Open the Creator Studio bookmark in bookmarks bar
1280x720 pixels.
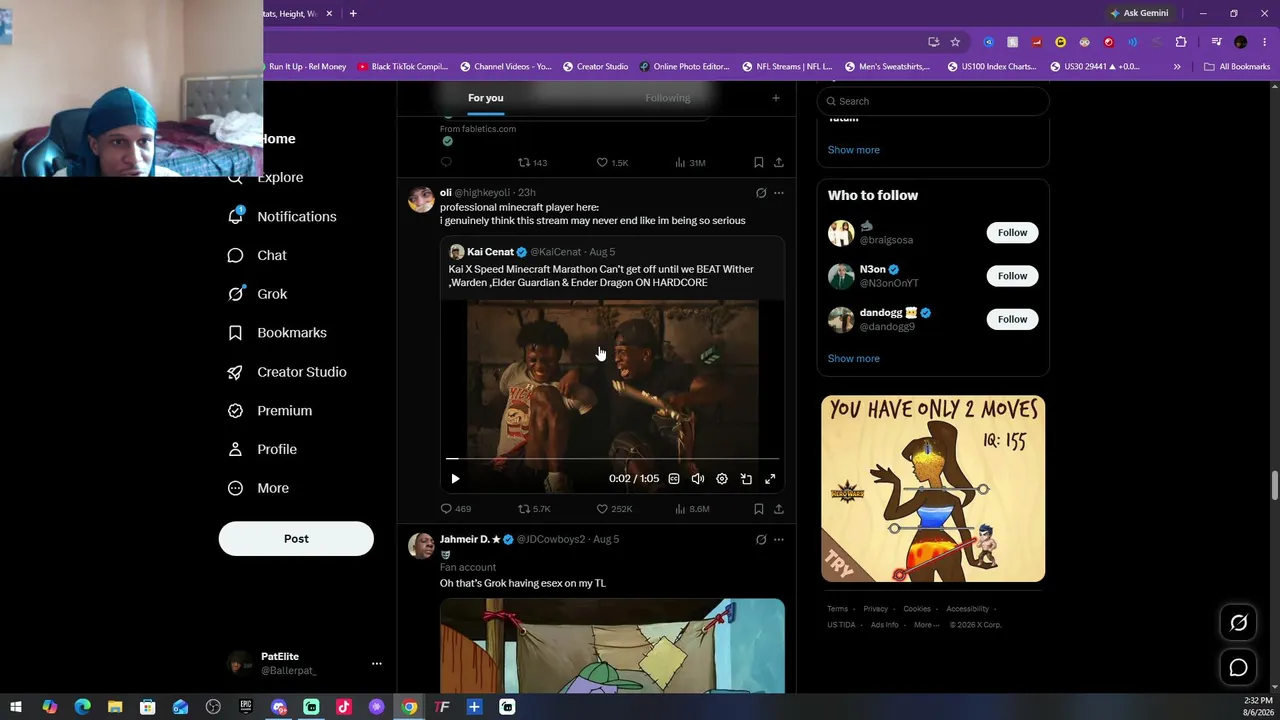(x=595, y=67)
